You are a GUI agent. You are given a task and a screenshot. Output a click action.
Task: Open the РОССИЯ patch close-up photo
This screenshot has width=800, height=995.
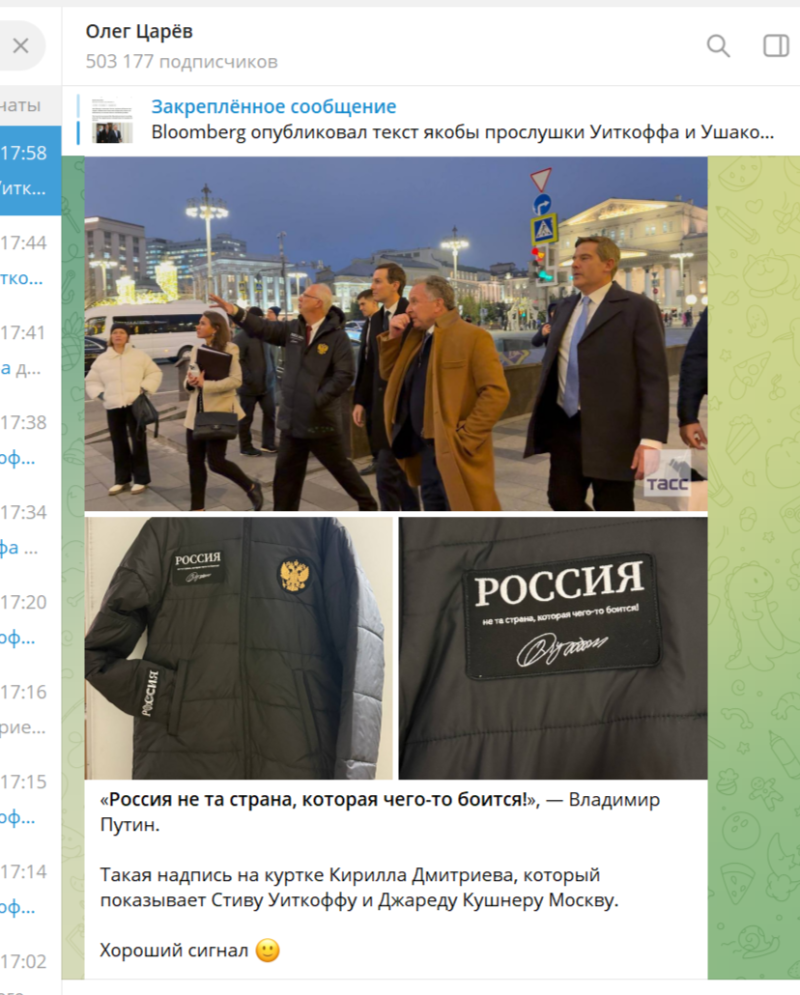point(553,648)
